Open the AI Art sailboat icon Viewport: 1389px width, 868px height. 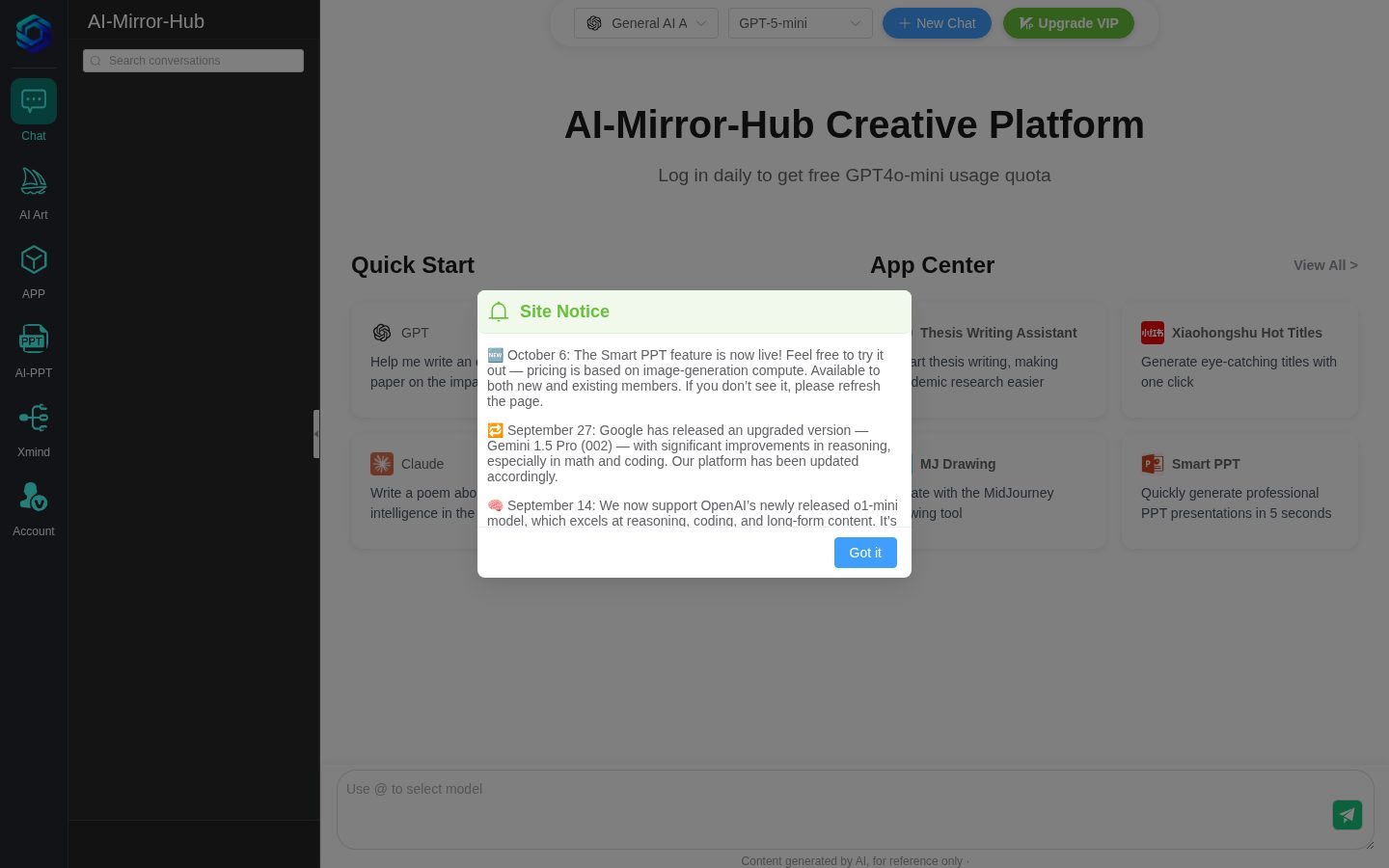pos(34,181)
